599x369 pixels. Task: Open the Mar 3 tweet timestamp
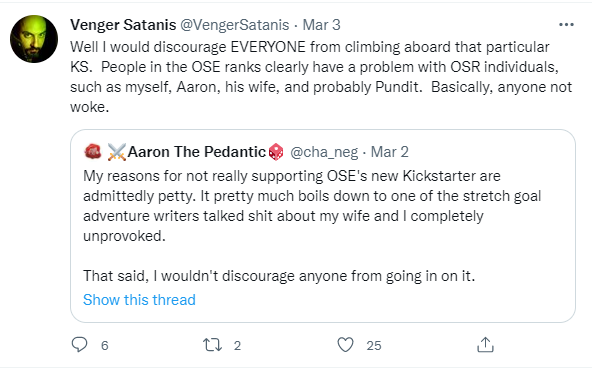pos(321,25)
